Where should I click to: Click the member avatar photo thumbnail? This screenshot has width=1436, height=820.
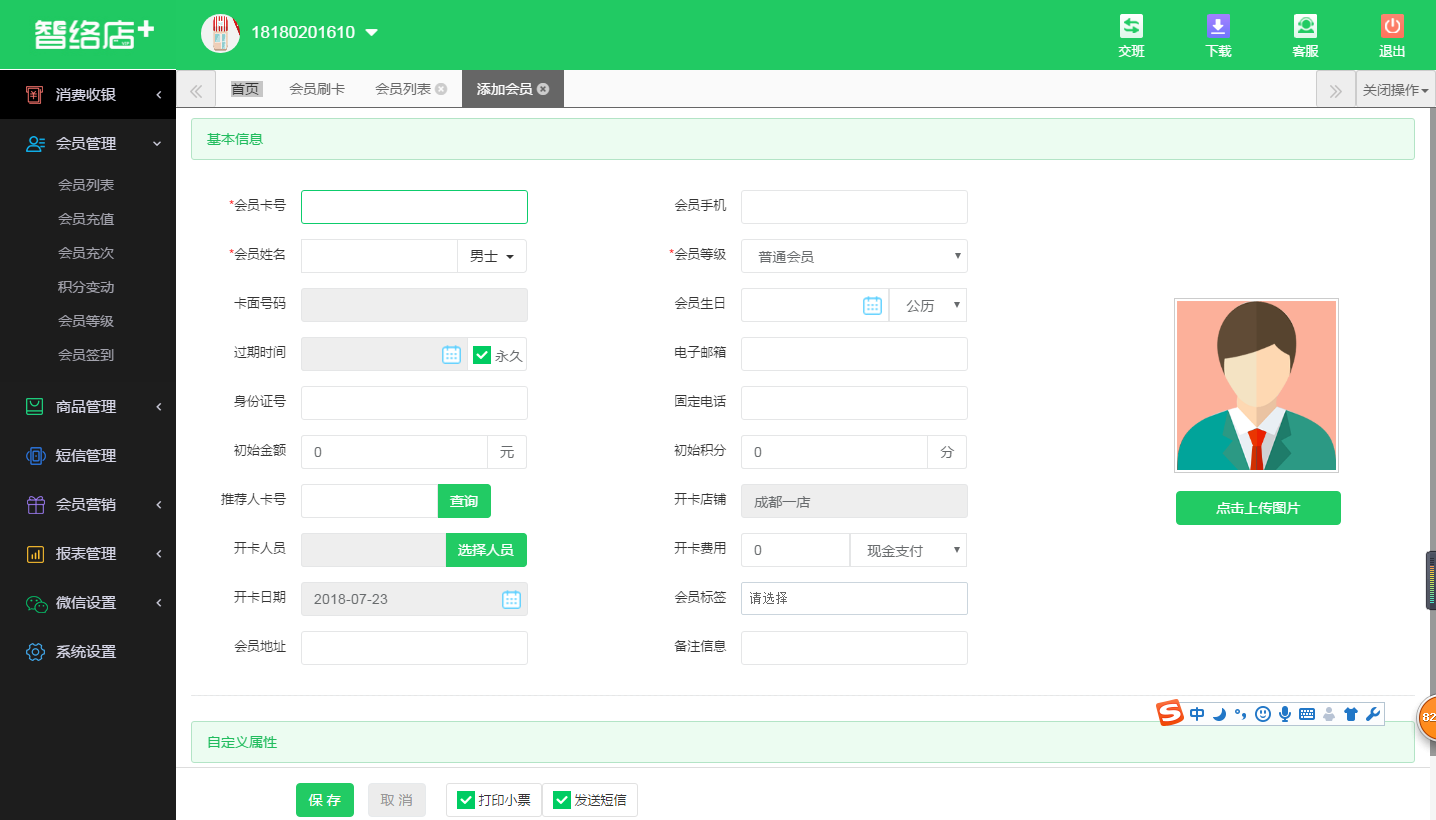point(1256,385)
